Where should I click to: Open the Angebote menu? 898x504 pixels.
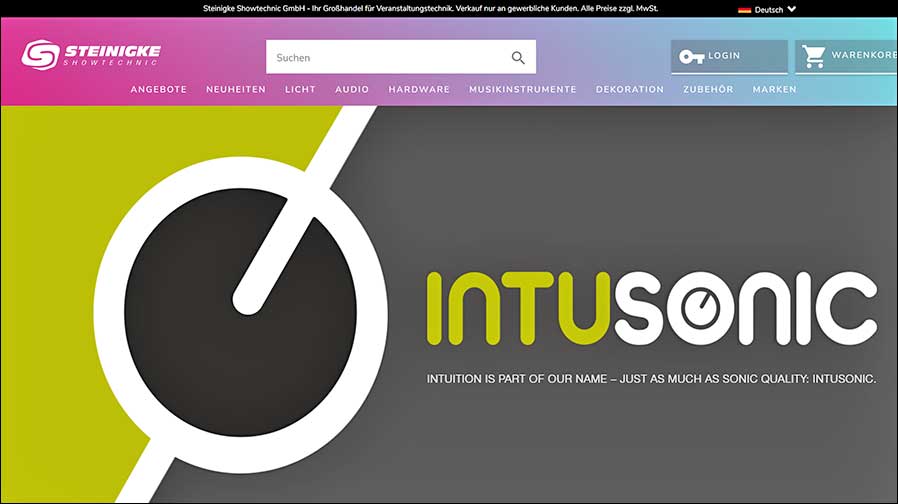tap(159, 89)
